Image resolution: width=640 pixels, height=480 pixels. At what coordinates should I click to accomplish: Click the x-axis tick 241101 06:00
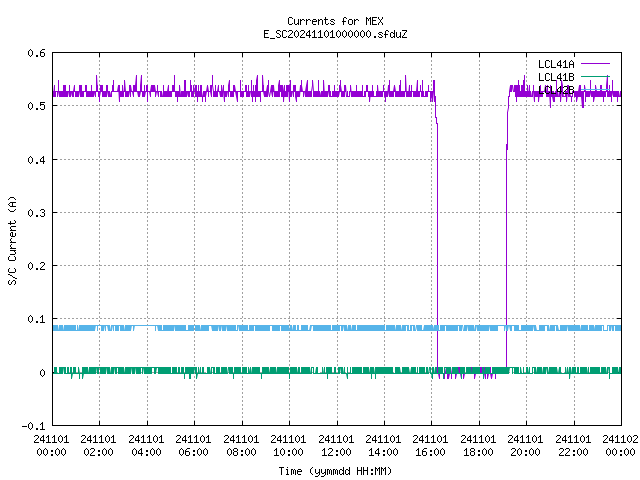click(193, 446)
